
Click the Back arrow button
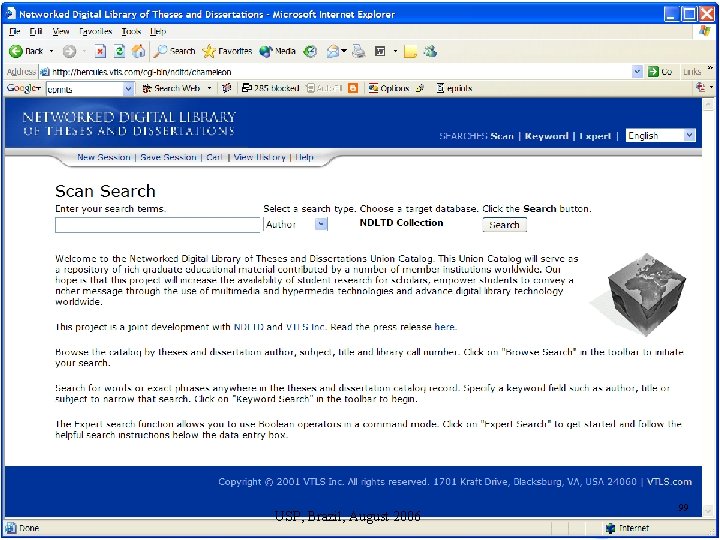[26, 51]
